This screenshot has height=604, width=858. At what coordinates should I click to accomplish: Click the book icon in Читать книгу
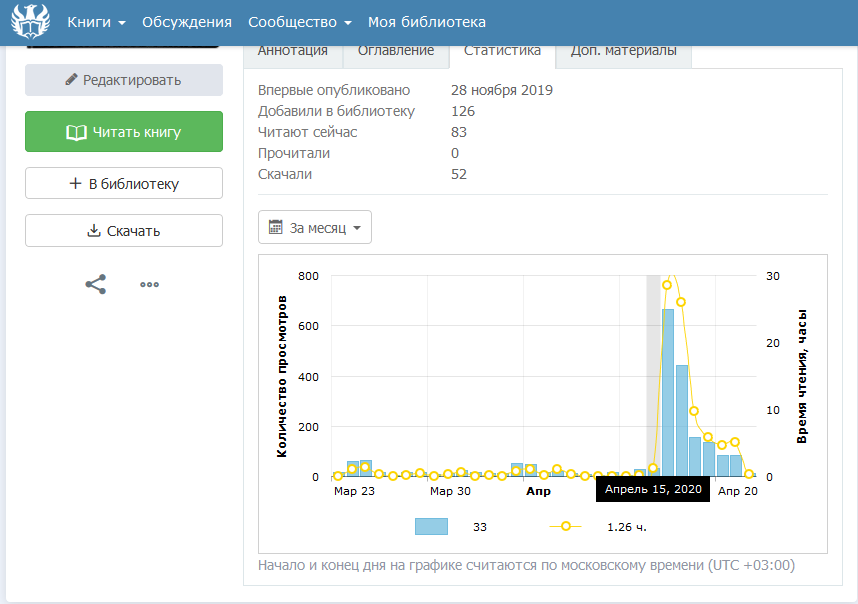(x=76, y=132)
